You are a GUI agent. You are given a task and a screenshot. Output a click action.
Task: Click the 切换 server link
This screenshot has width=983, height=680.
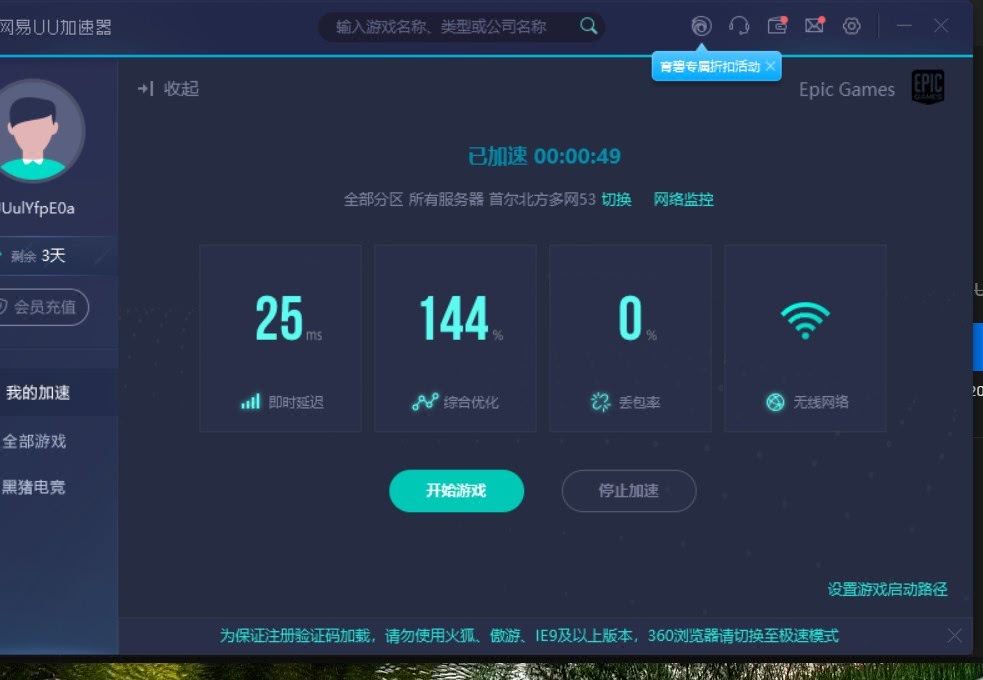pos(616,199)
